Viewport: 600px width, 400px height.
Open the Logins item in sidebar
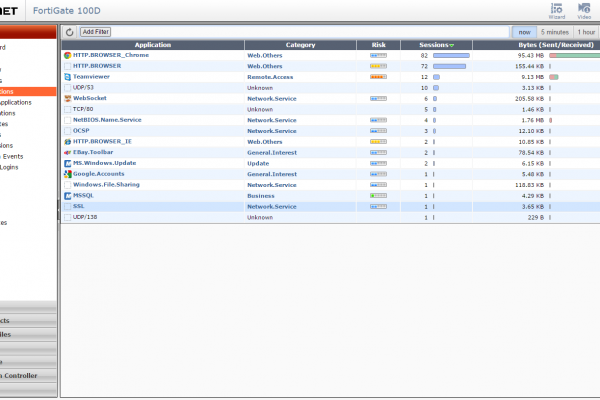pyautogui.click(x=9, y=167)
